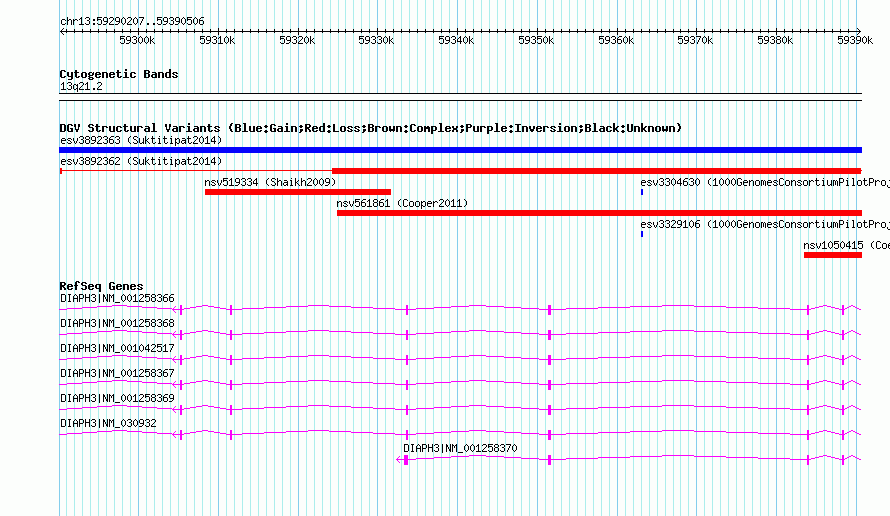This screenshot has height=516, width=890.
Task: Select the DIAPH3|NM_001258367 transcript label
Action: click(x=117, y=374)
